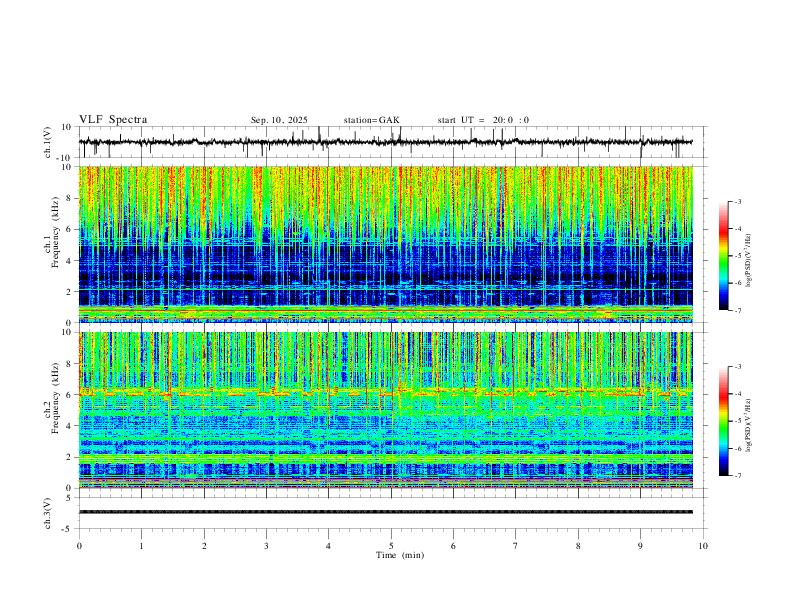
Task: Click the time axis tick label "0"
Action: pos(79,546)
